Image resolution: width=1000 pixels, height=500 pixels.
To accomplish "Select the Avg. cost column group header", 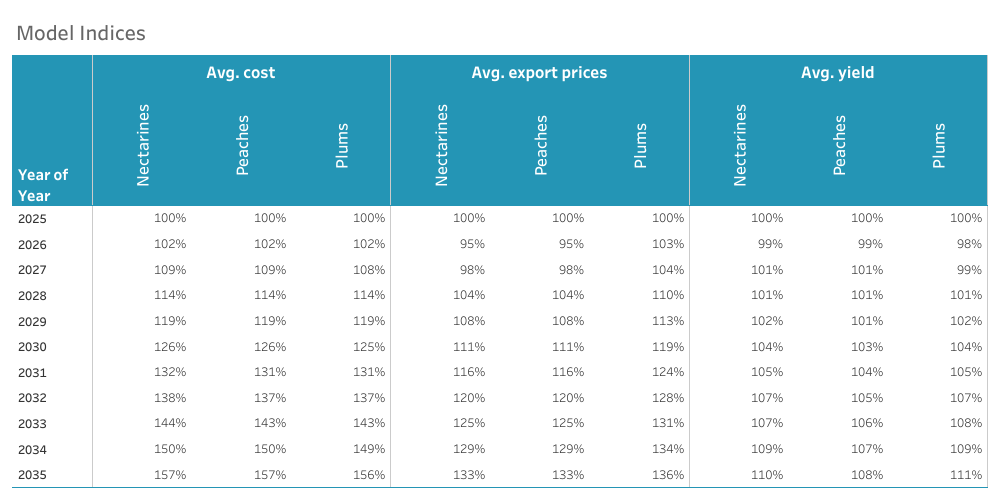I will pos(241,73).
